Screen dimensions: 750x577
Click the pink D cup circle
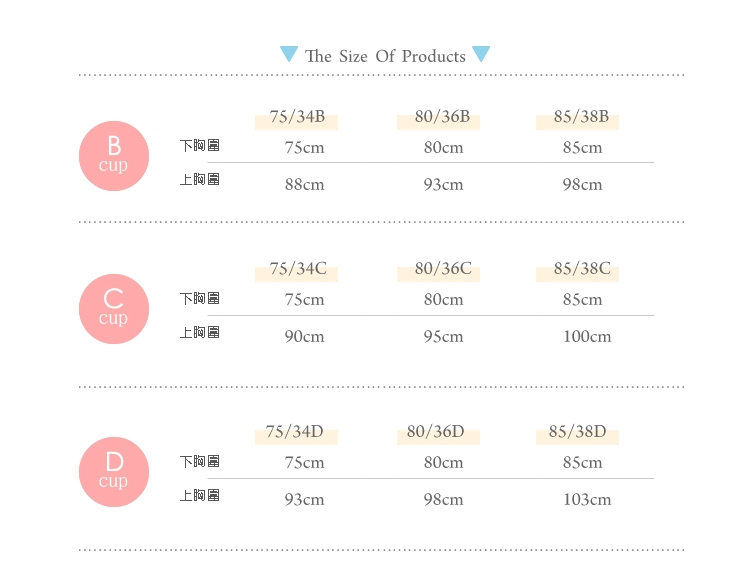114,472
